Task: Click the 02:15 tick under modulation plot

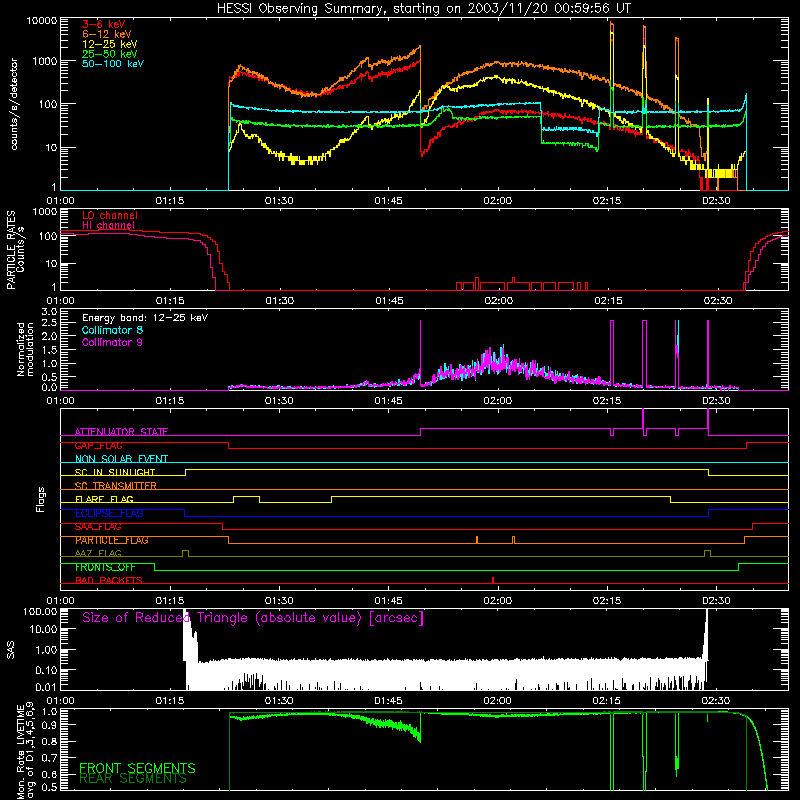Action: pos(607,401)
